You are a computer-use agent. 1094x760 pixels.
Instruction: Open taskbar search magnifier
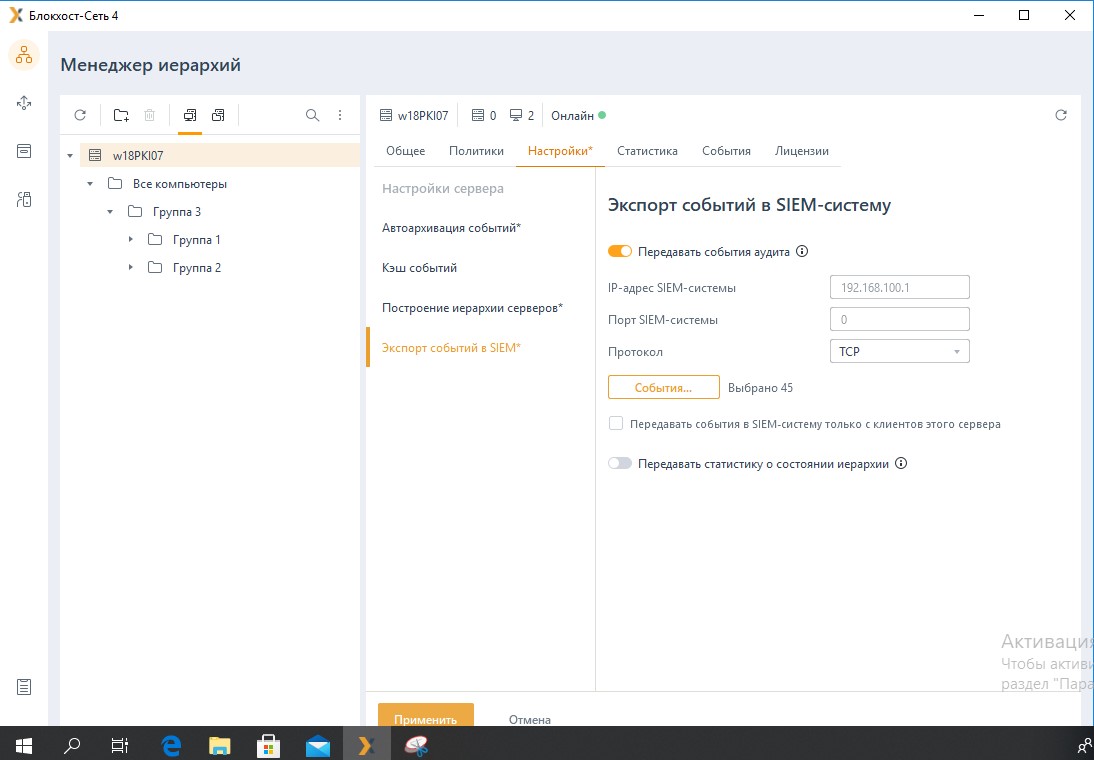71,746
